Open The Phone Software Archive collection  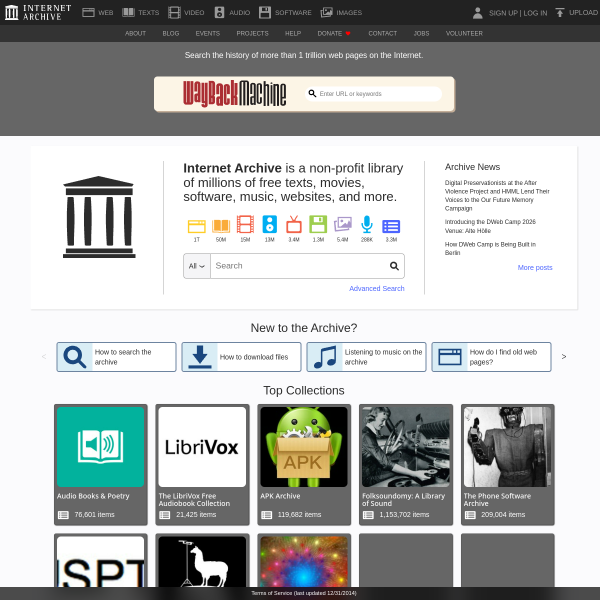click(508, 465)
